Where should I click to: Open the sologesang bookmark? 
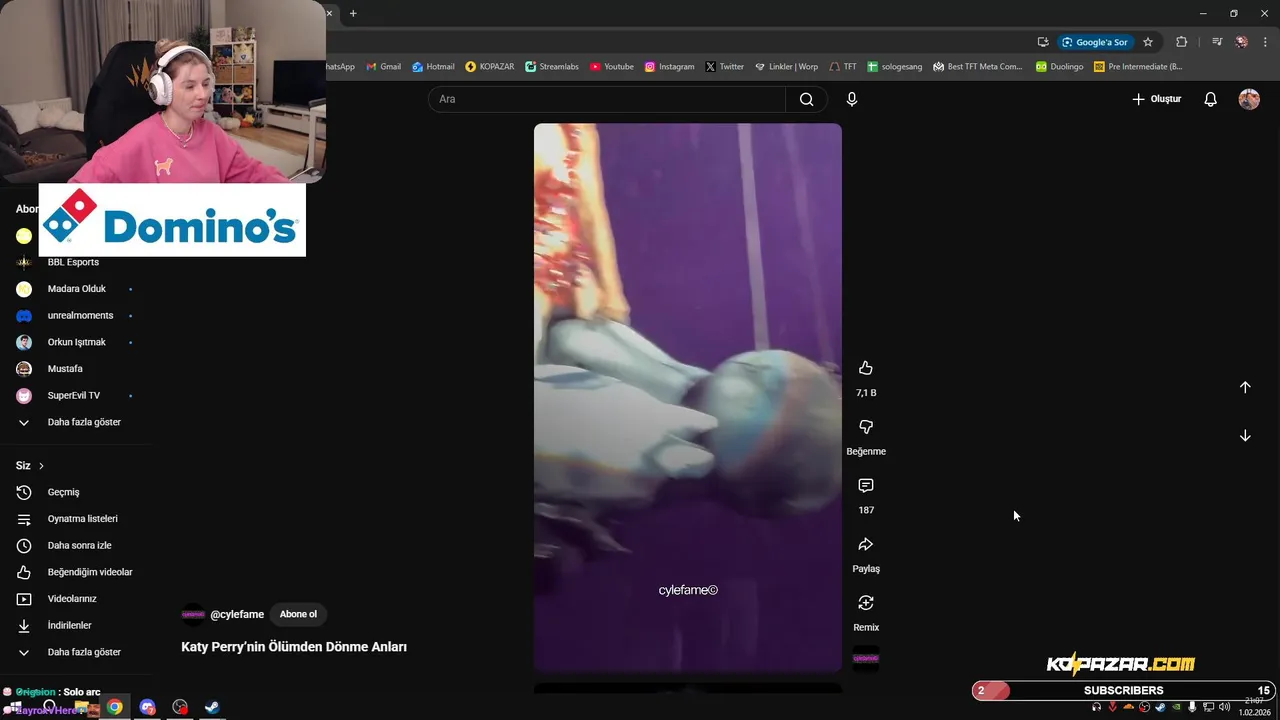coord(896,67)
